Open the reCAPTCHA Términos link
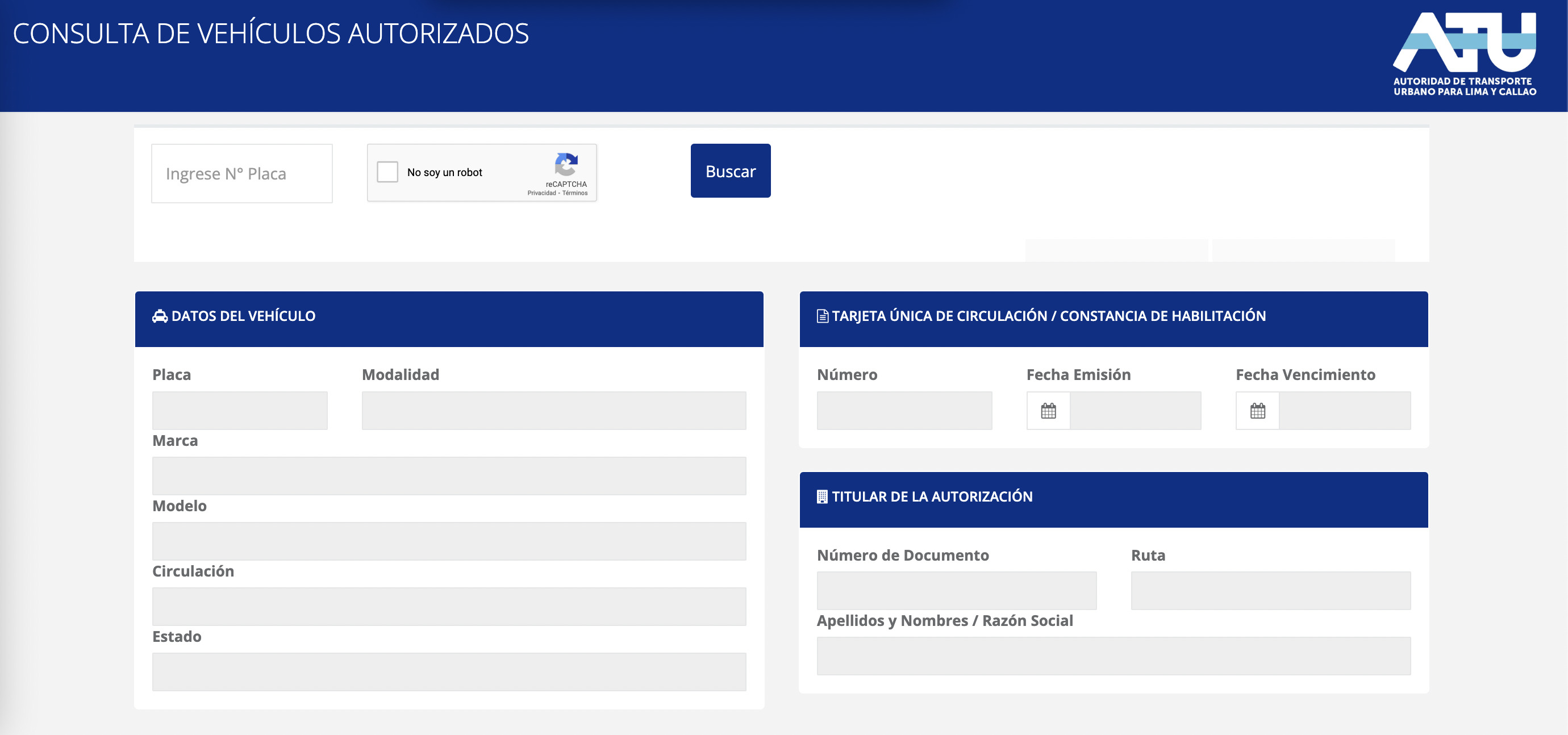This screenshot has height=735, width=1568. coord(575,194)
